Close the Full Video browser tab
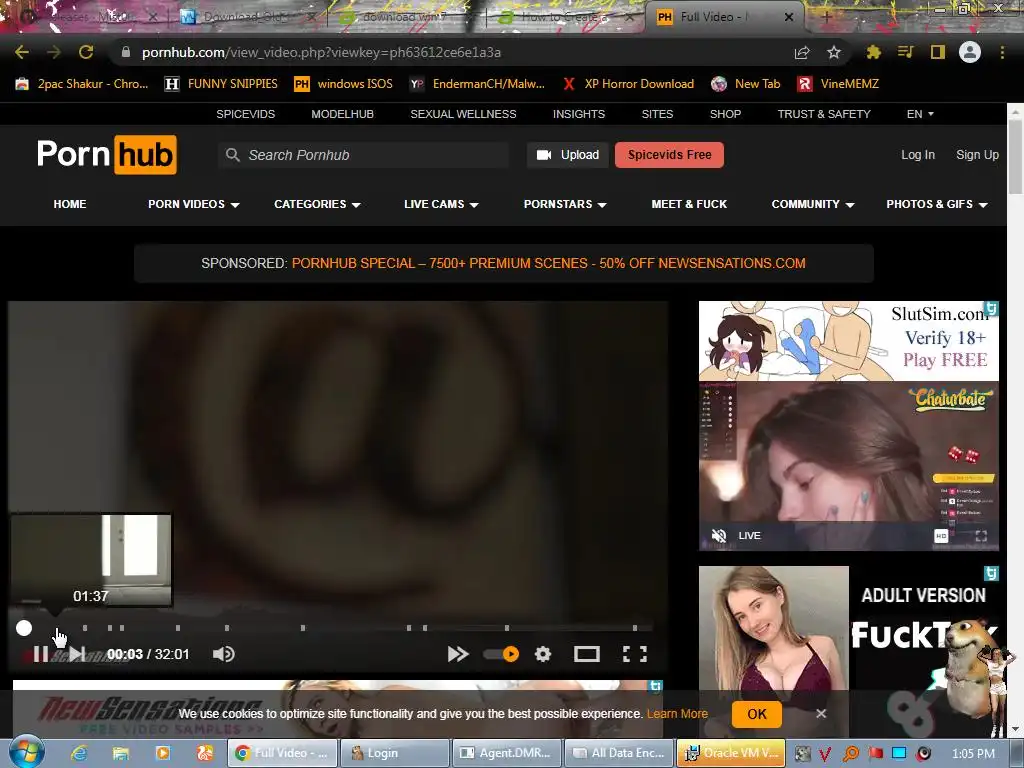 click(789, 17)
